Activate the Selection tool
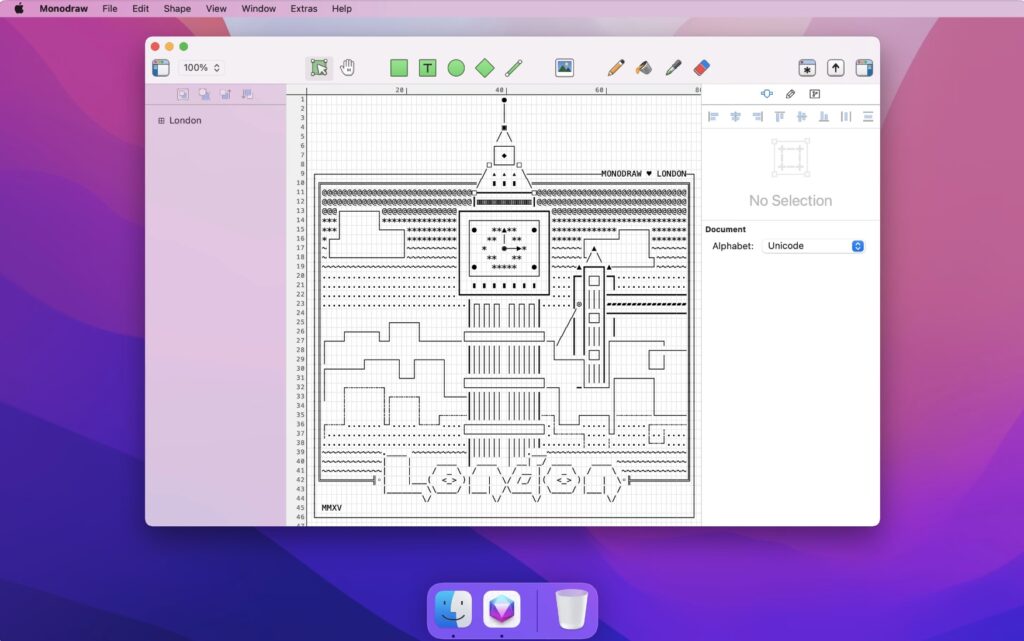 320,68
